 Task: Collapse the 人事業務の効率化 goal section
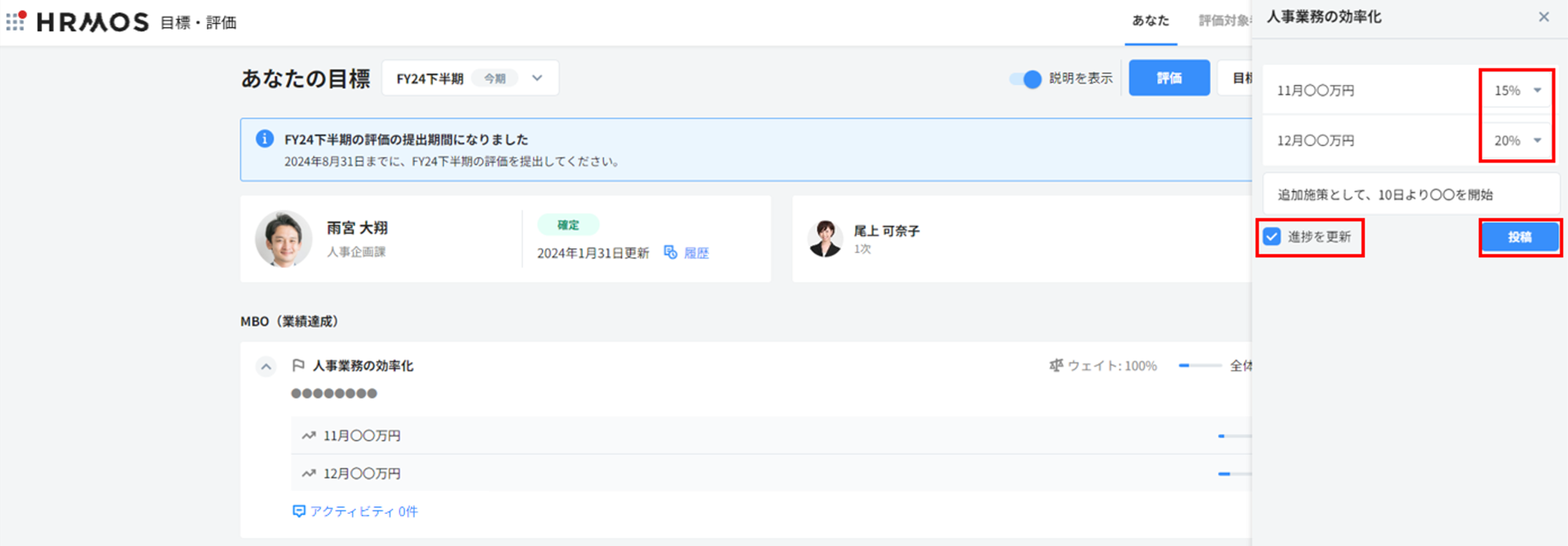coord(266,366)
